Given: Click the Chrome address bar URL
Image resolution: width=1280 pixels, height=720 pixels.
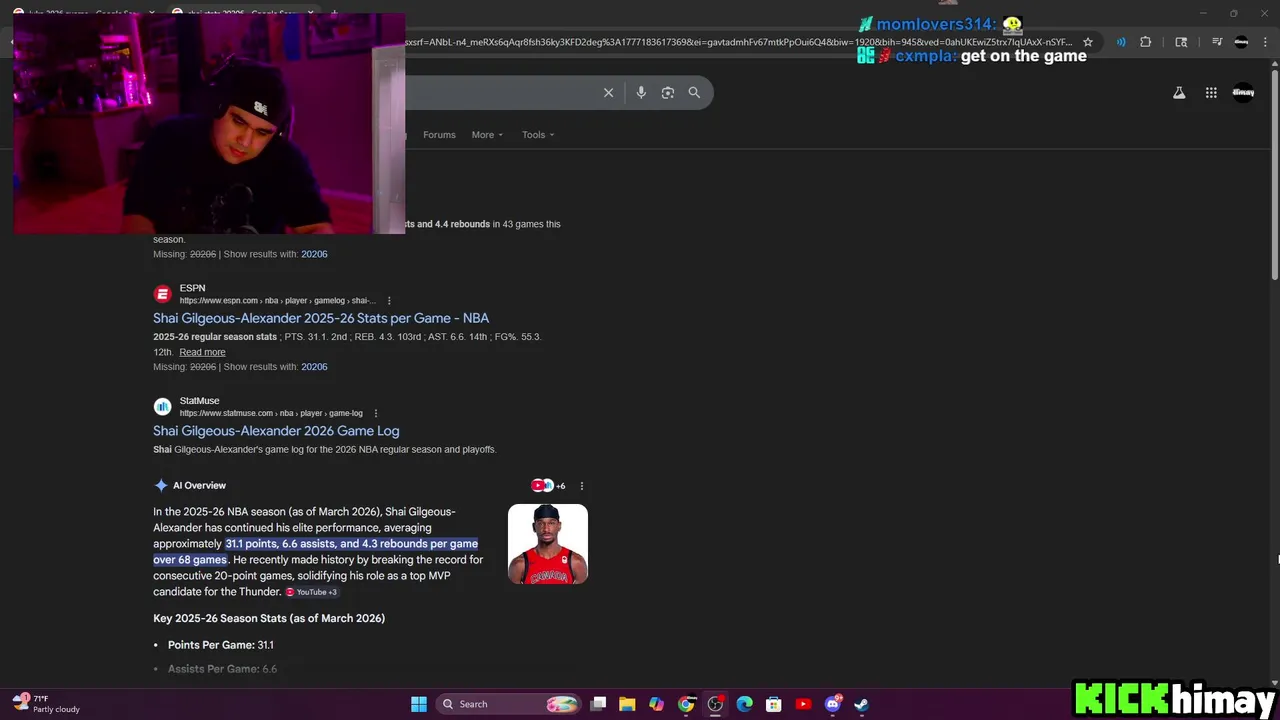Looking at the screenshot, I should click(x=739, y=42).
